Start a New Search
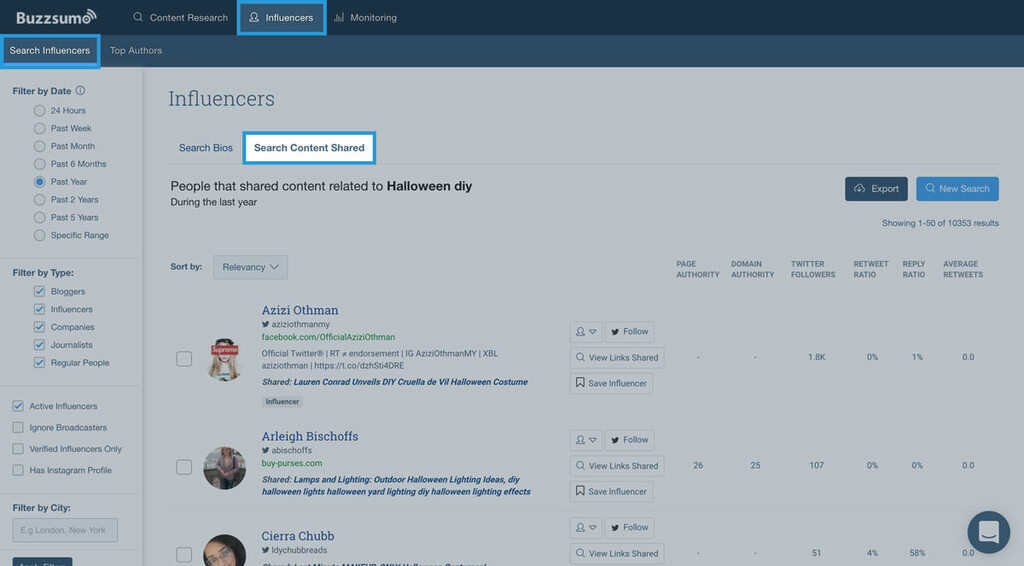Image resolution: width=1024 pixels, height=566 pixels. point(957,188)
